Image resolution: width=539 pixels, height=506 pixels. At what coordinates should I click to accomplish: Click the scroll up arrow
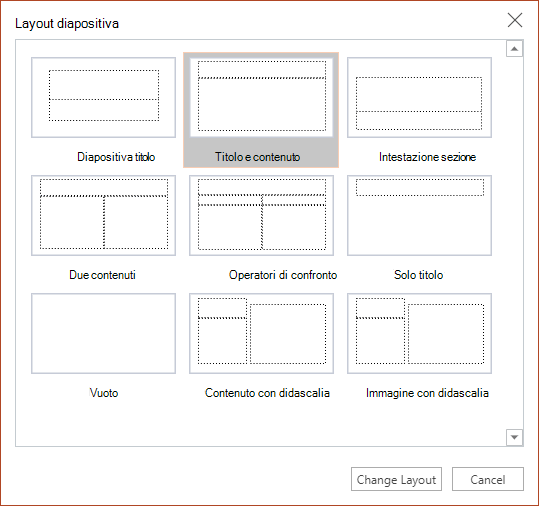pyautogui.click(x=515, y=48)
